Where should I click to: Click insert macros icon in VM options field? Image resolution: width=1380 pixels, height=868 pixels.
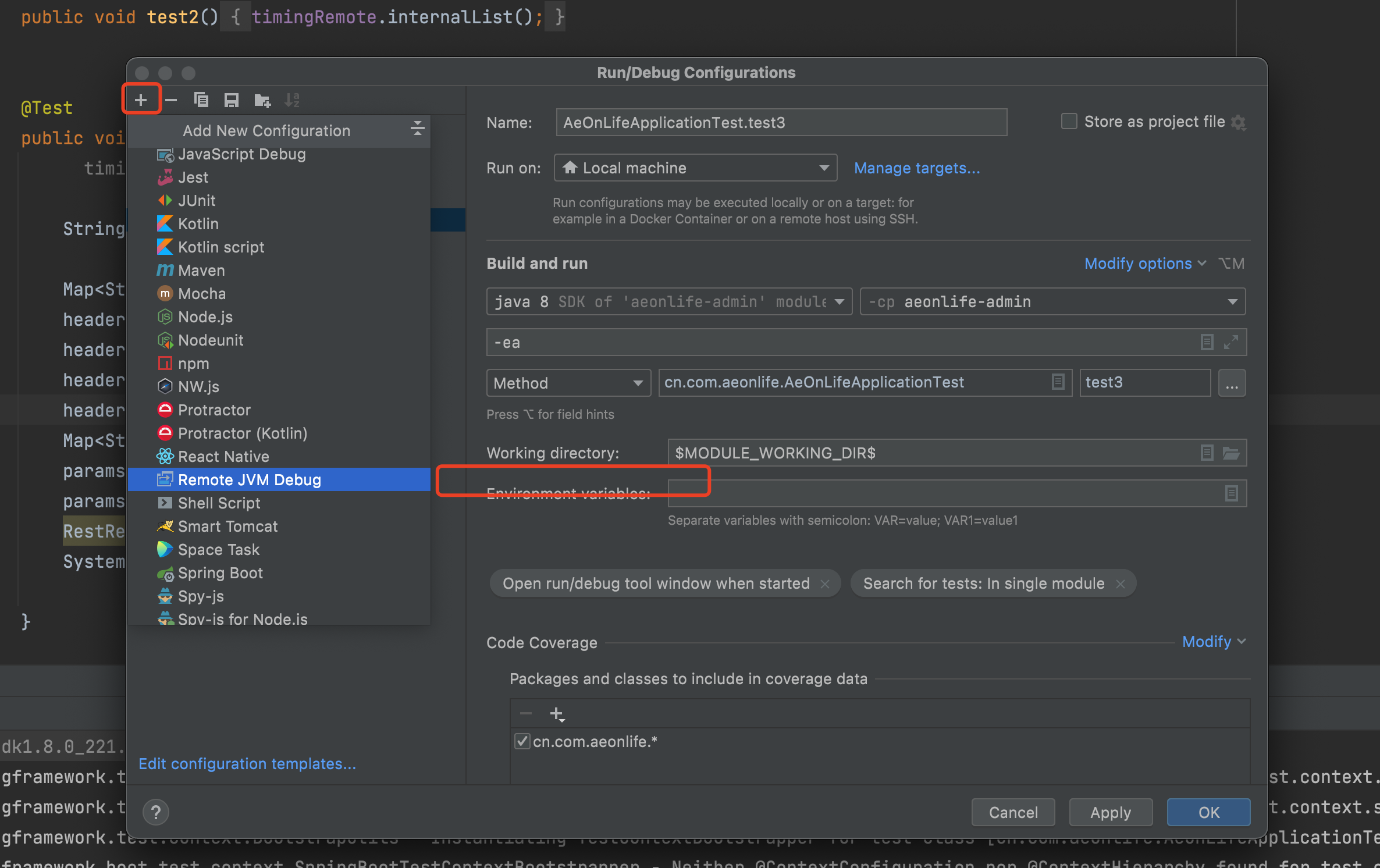tap(1207, 342)
